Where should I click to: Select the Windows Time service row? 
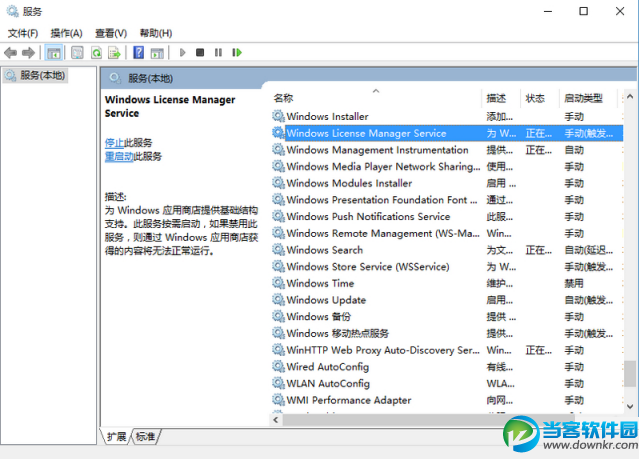click(x=447, y=283)
